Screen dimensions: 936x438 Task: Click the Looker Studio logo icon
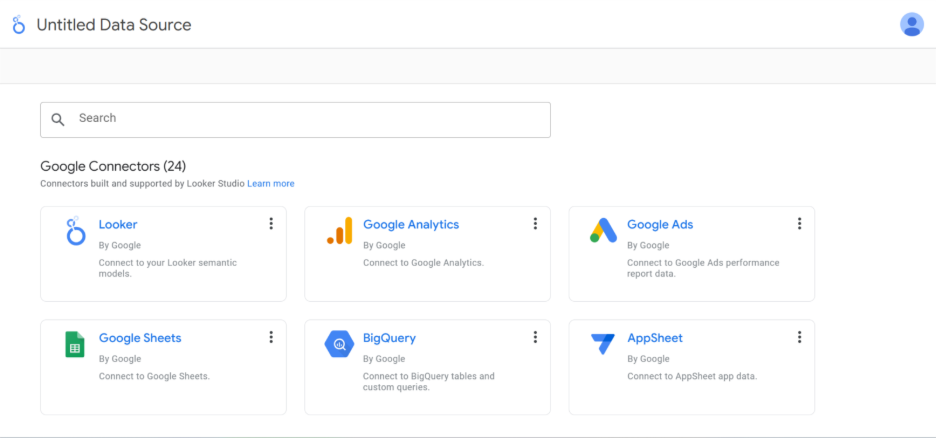[18, 25]
